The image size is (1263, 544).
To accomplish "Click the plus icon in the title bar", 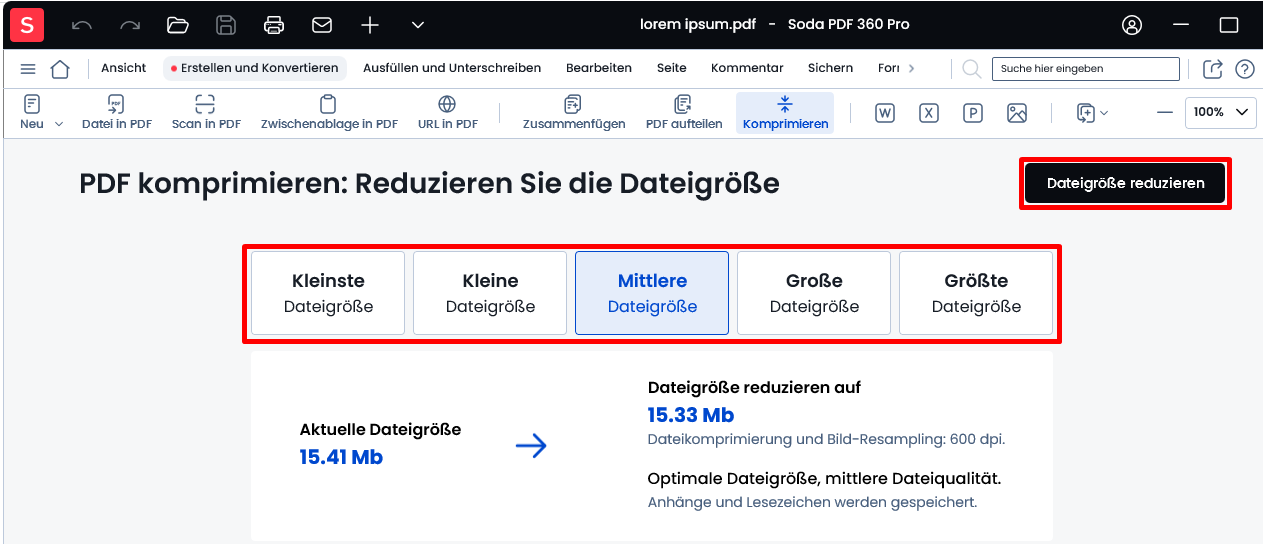I will pyautogui.click(x=370, y=25).
